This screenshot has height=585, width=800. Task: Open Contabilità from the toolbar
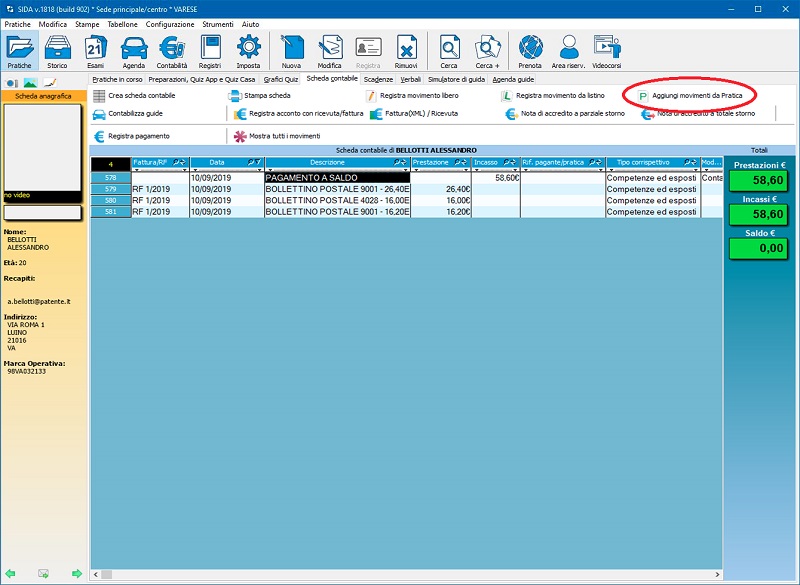tap(171, 51)
